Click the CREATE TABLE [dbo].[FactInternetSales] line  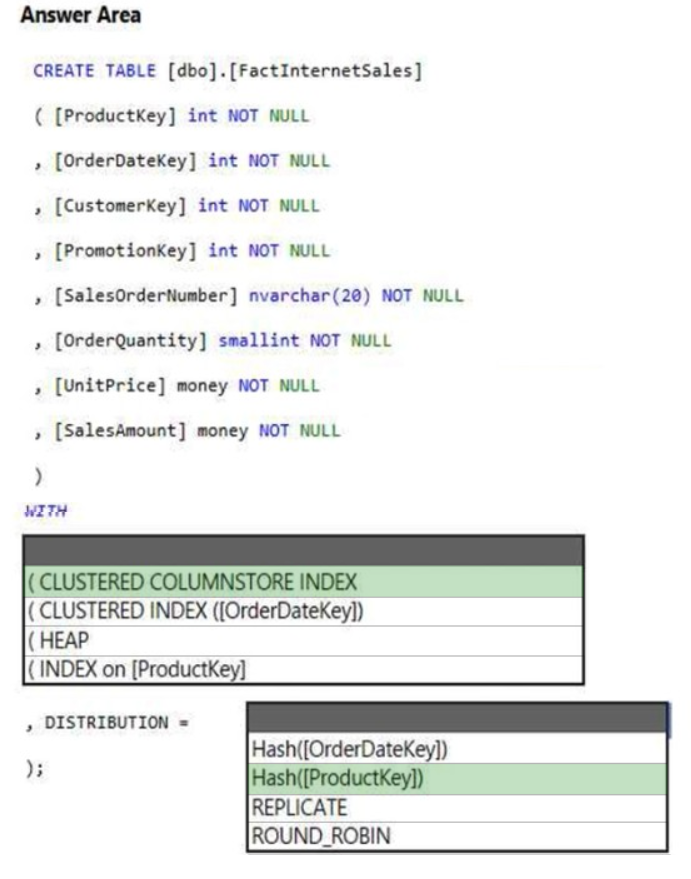tap(227, 70)
